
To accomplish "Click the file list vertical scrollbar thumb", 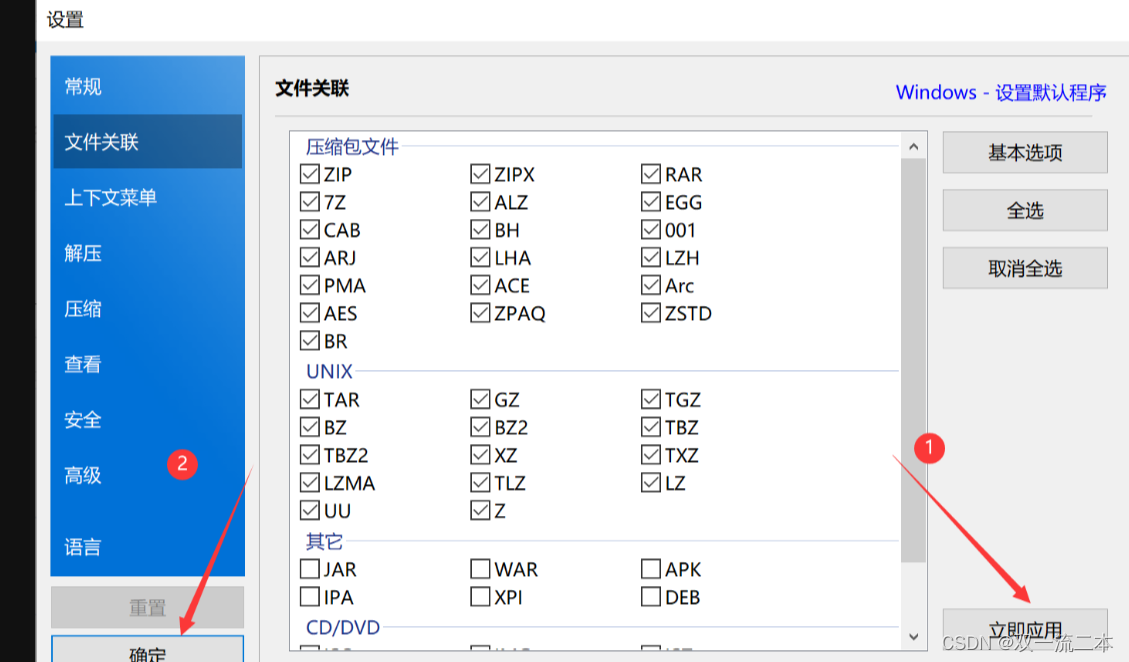I will 914,360.
